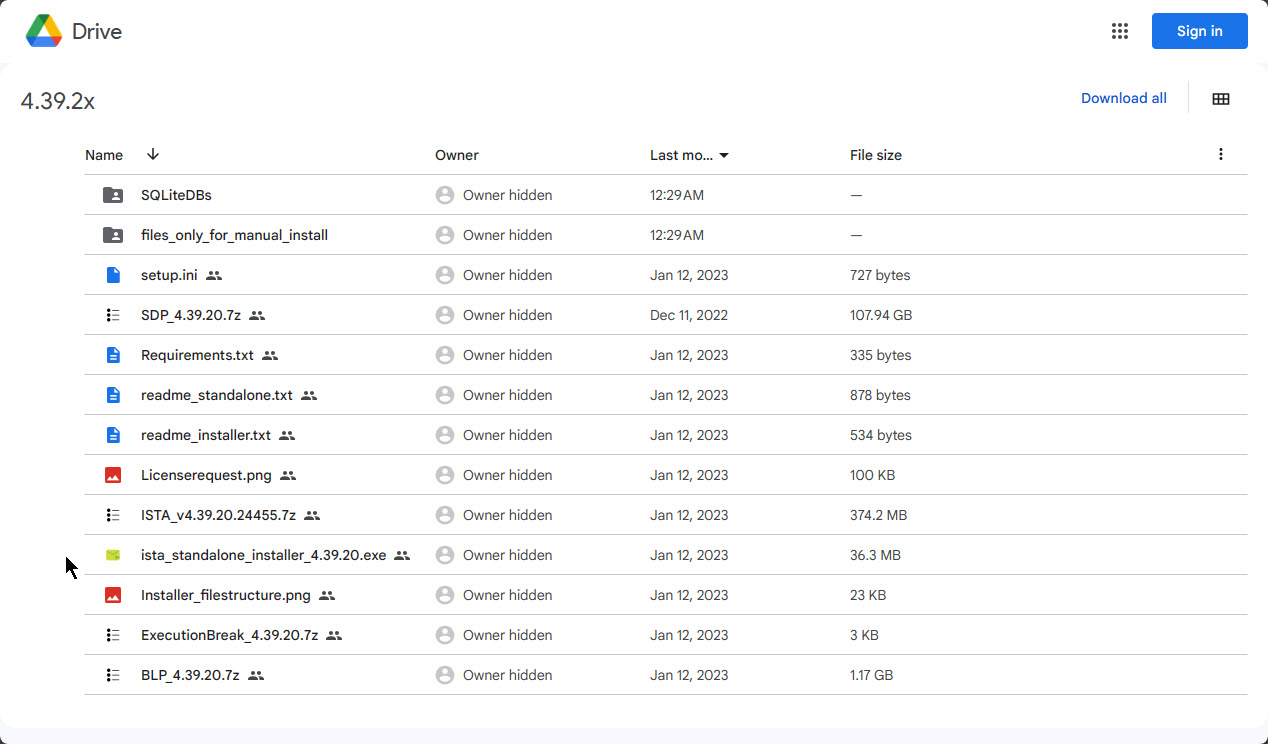Click shared people icon beside Installer_filestructure.png

pos(327,595)
